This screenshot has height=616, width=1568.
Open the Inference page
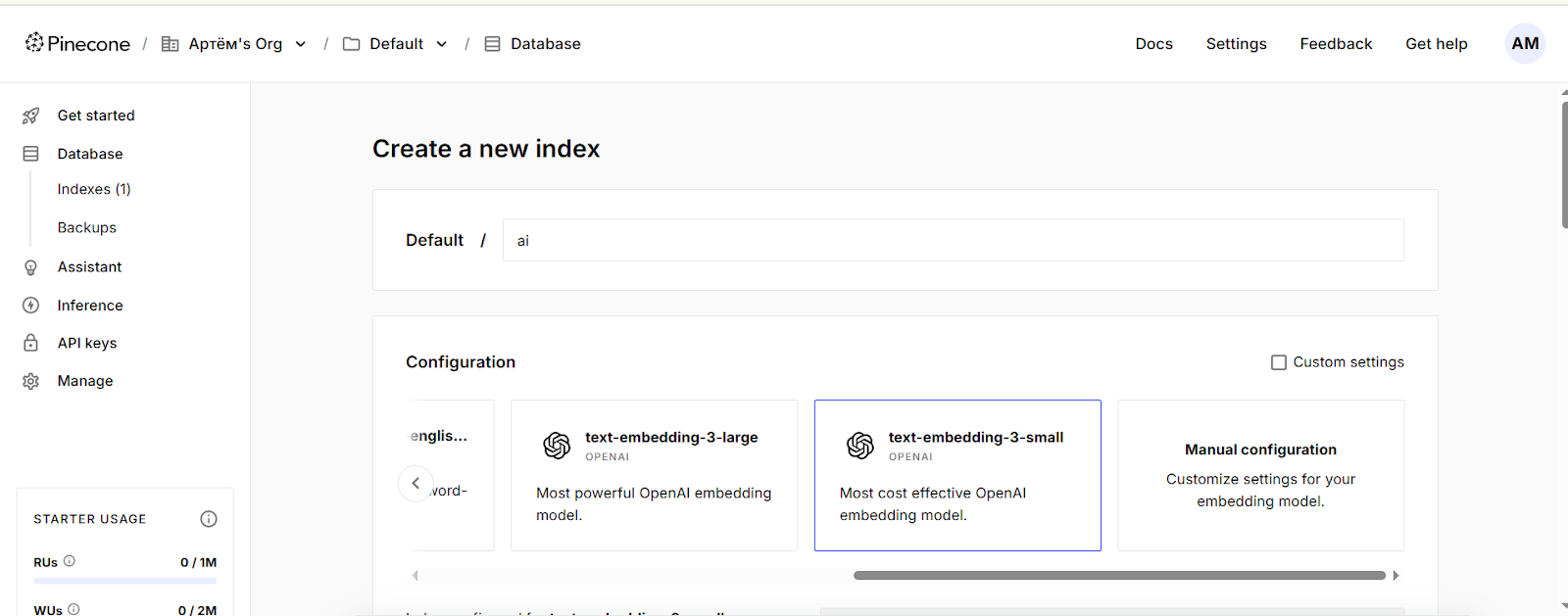[x=90, y=306]
